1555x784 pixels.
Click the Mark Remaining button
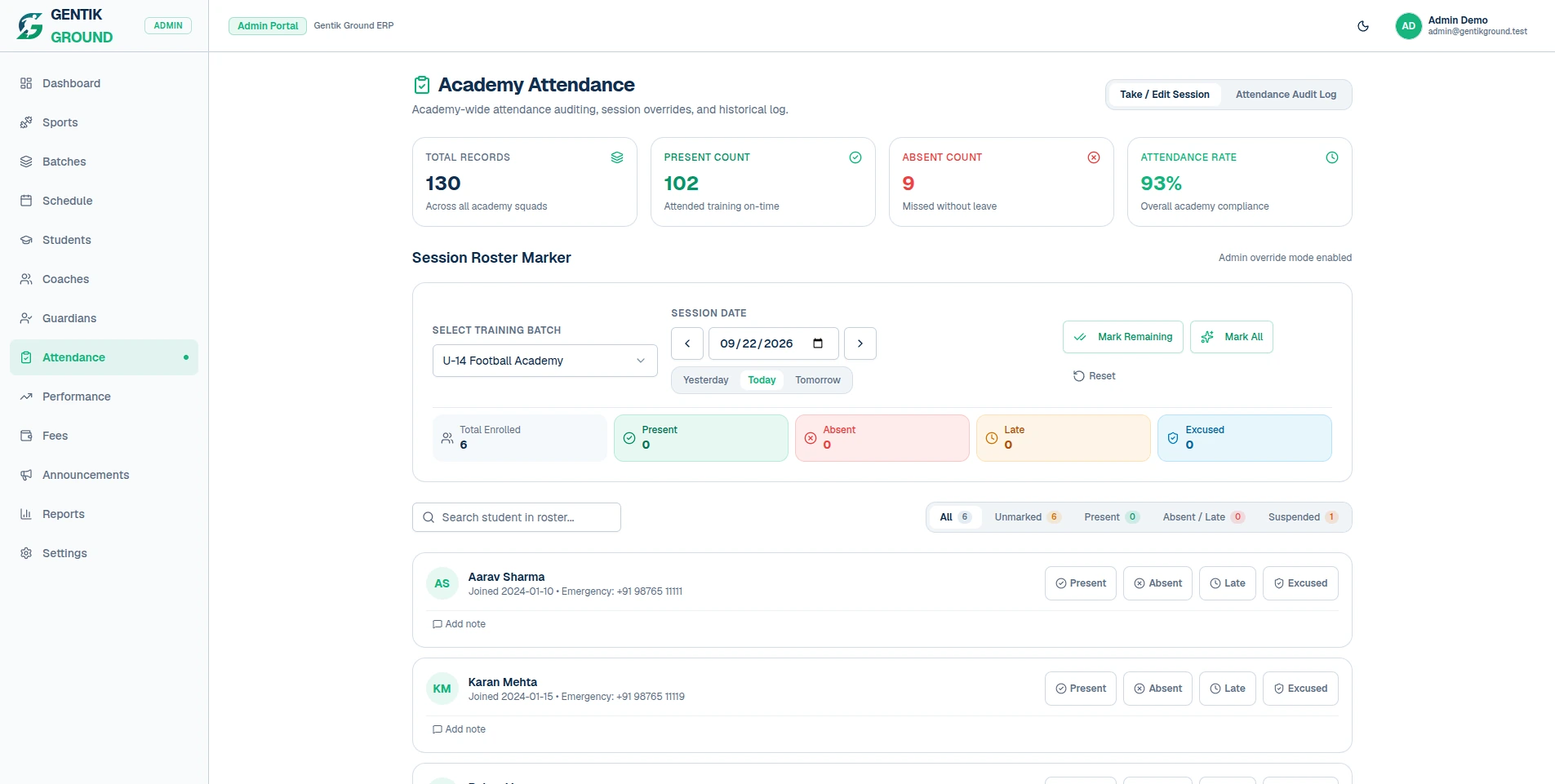[x=1122, y=337]
